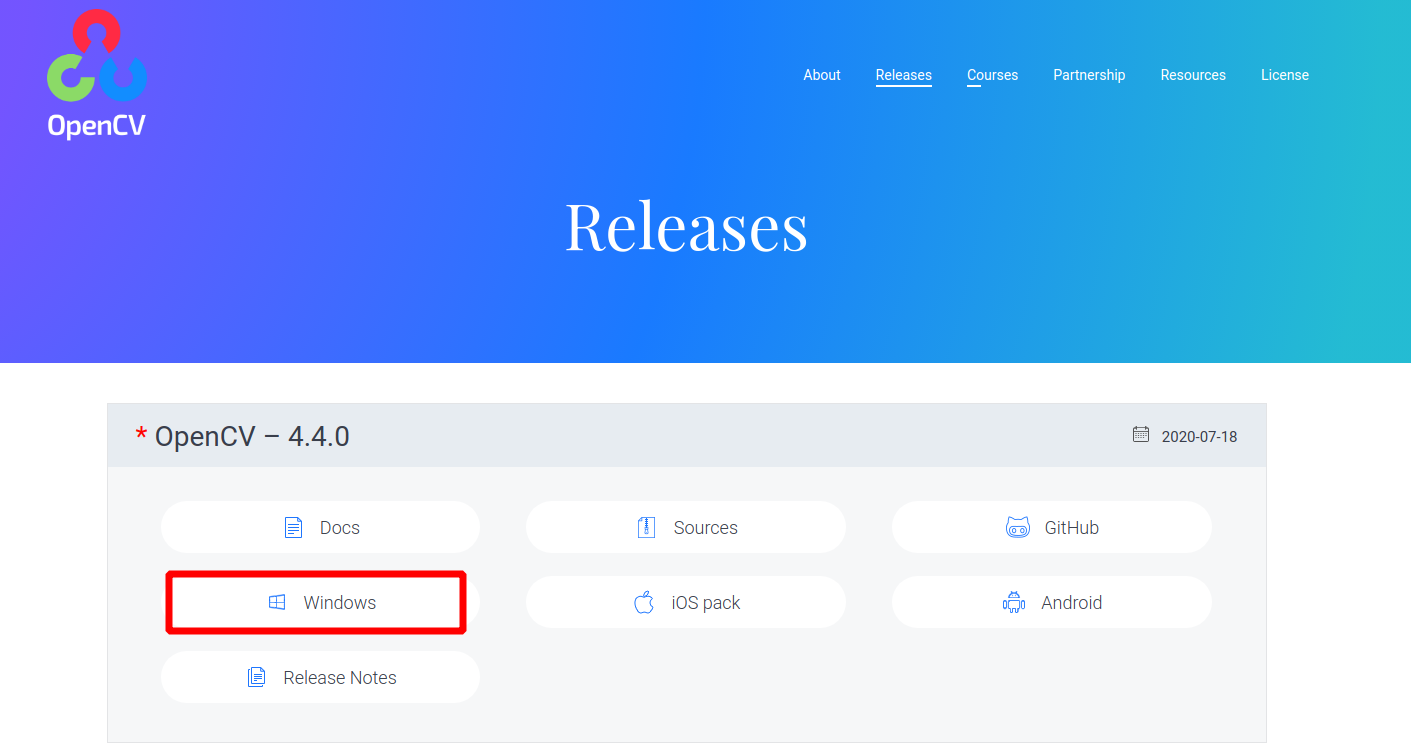Click the GitHub octocat icon
Screen dimensions: 1411x745
(x=1018, y=527)
